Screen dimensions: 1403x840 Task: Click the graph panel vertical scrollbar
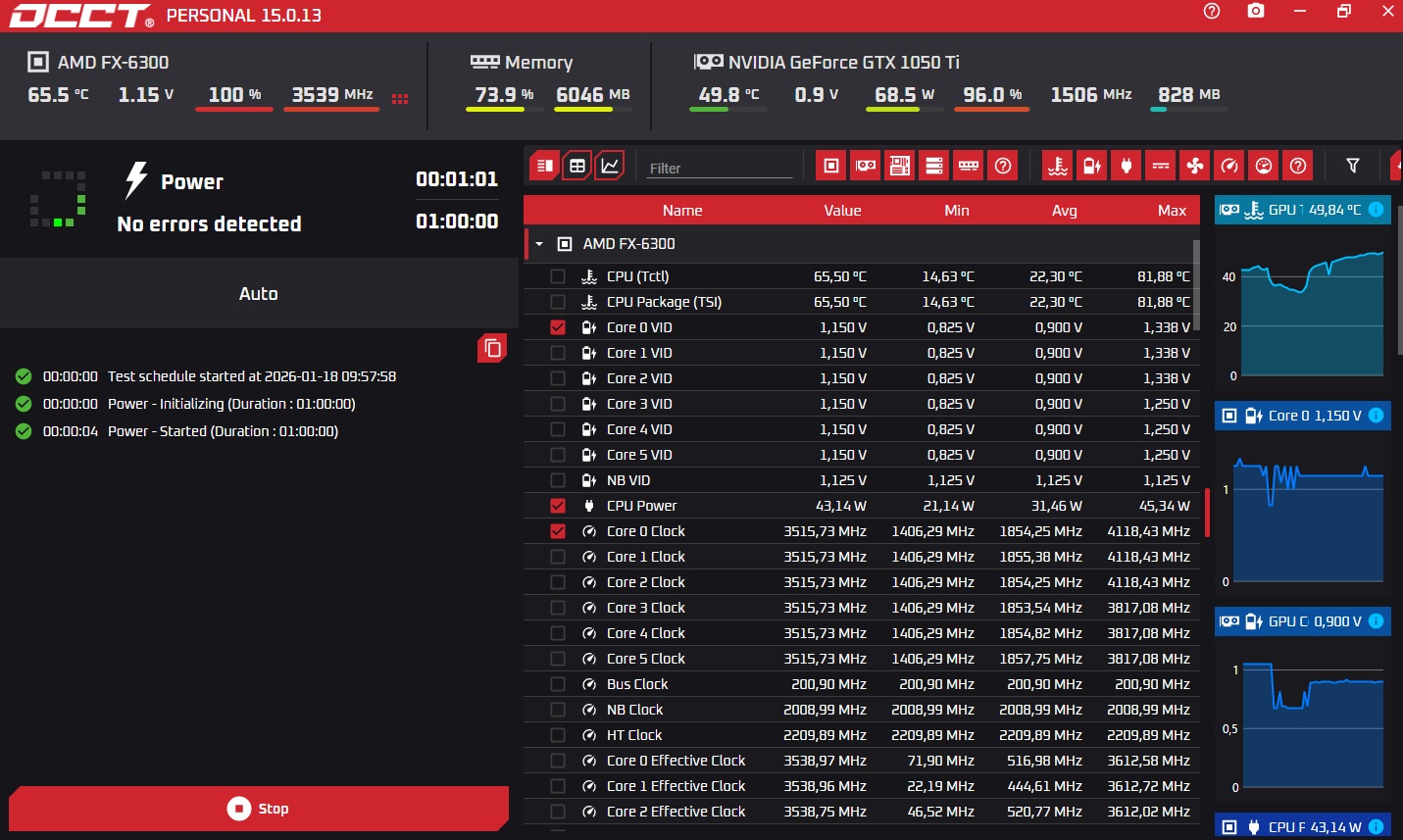(1400, 279)
